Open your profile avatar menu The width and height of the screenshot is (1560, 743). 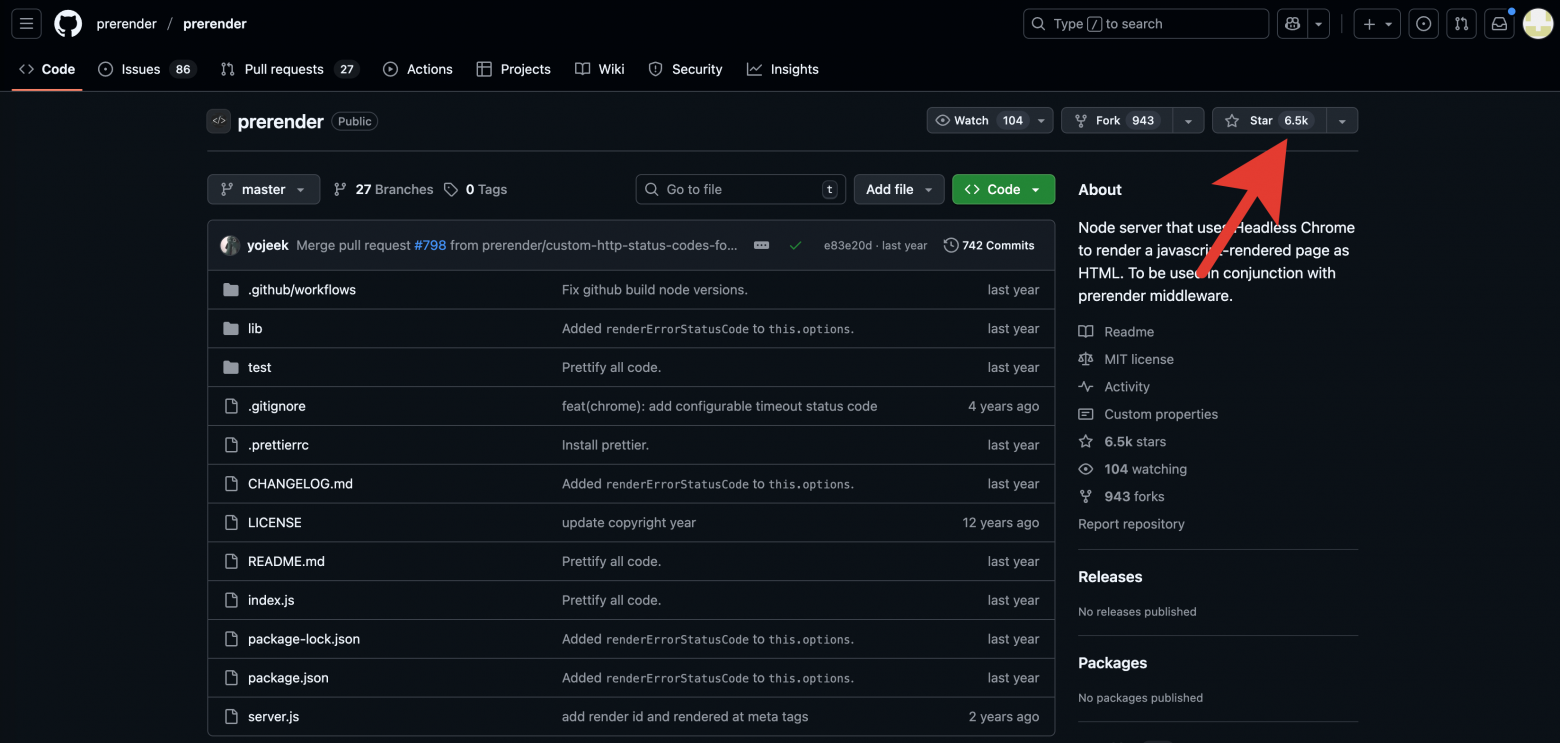1537,23
